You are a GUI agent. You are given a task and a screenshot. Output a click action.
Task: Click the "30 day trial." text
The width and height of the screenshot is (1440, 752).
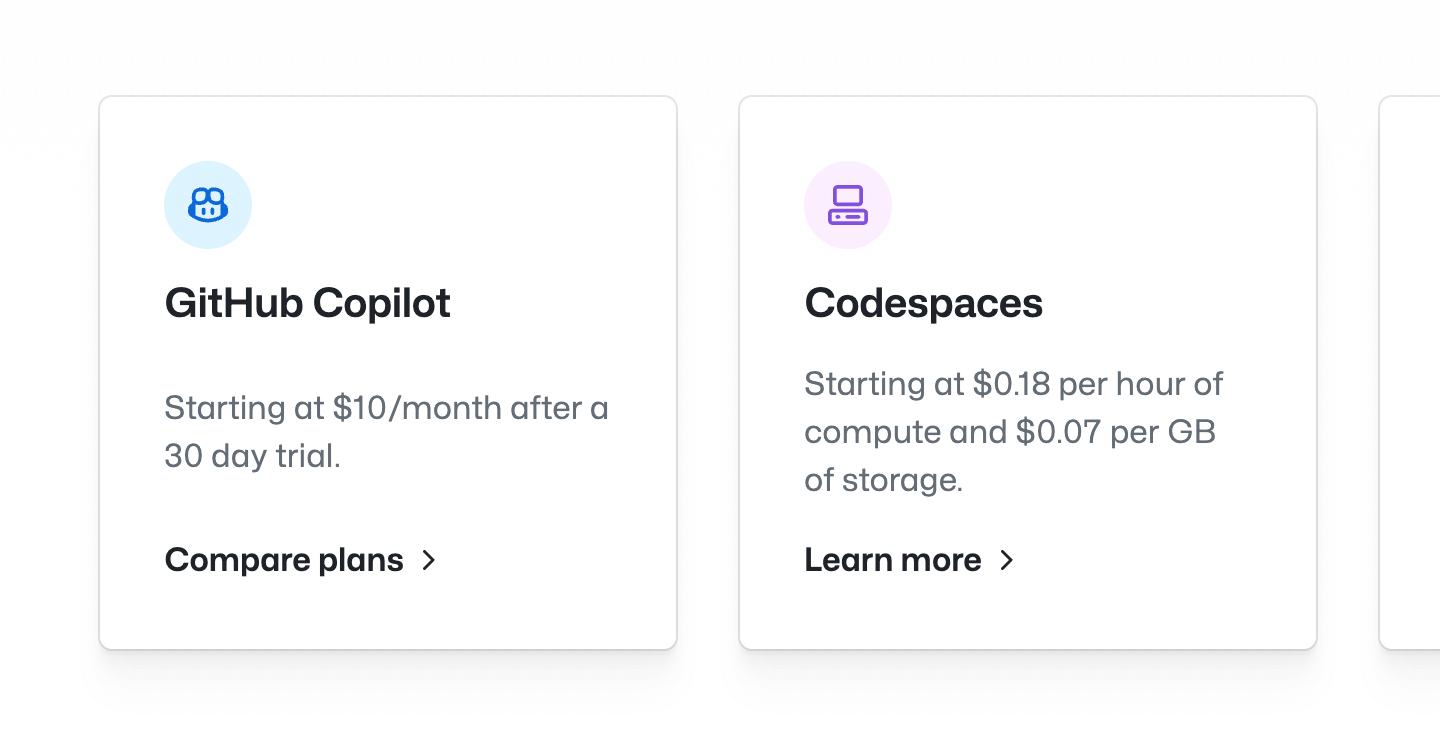click(253, 456)
